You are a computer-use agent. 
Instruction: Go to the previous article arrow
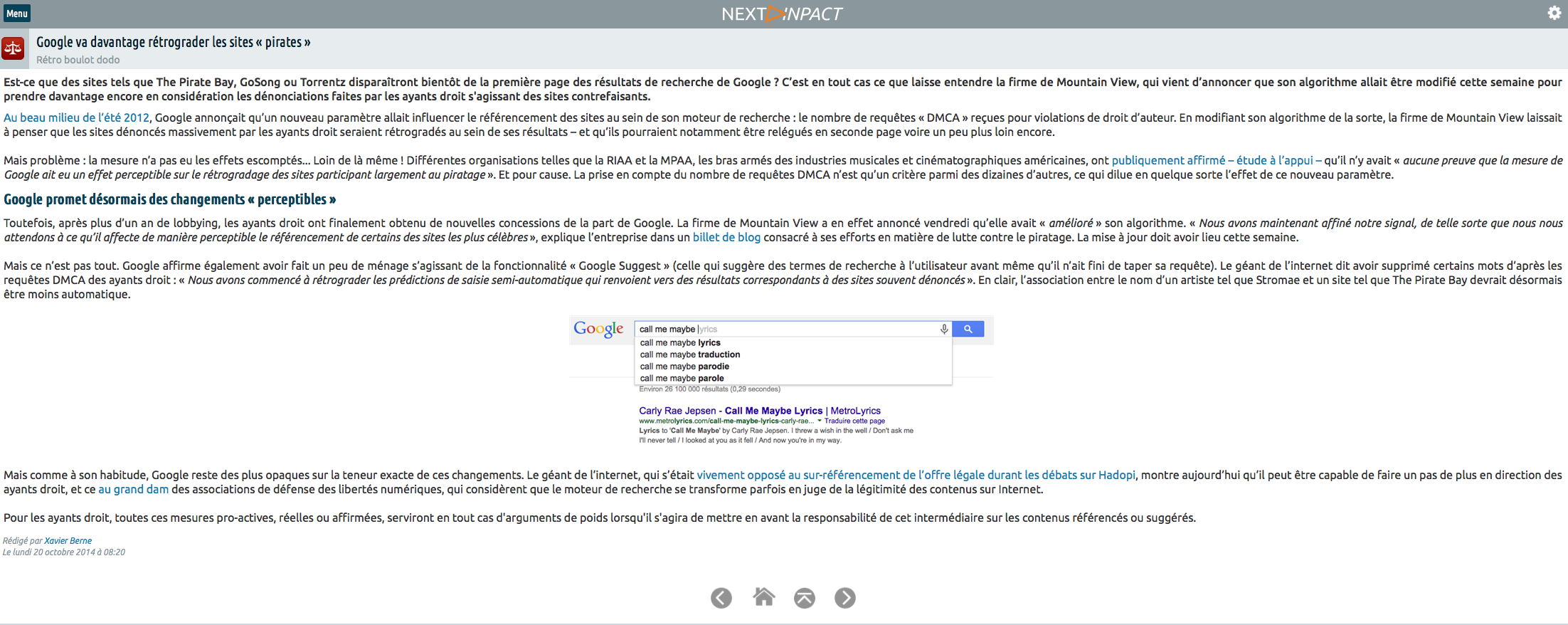(721, 598)
